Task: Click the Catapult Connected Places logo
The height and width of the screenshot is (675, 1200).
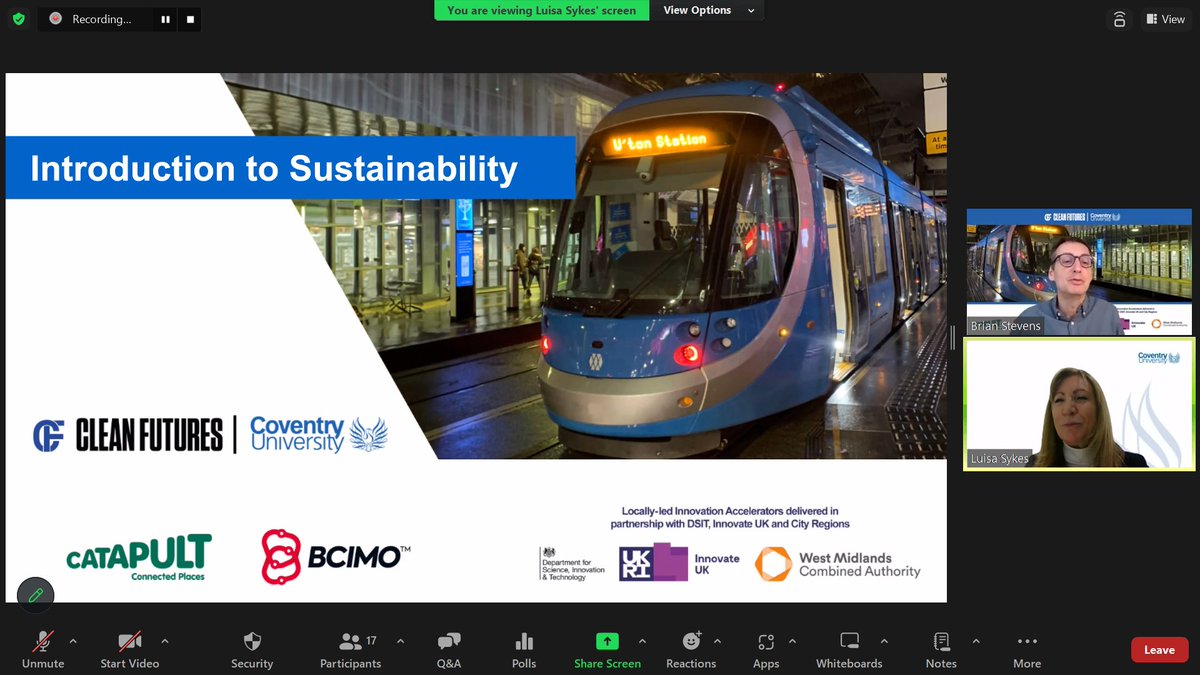Action: pyautogui.click(x=139, y=557)
